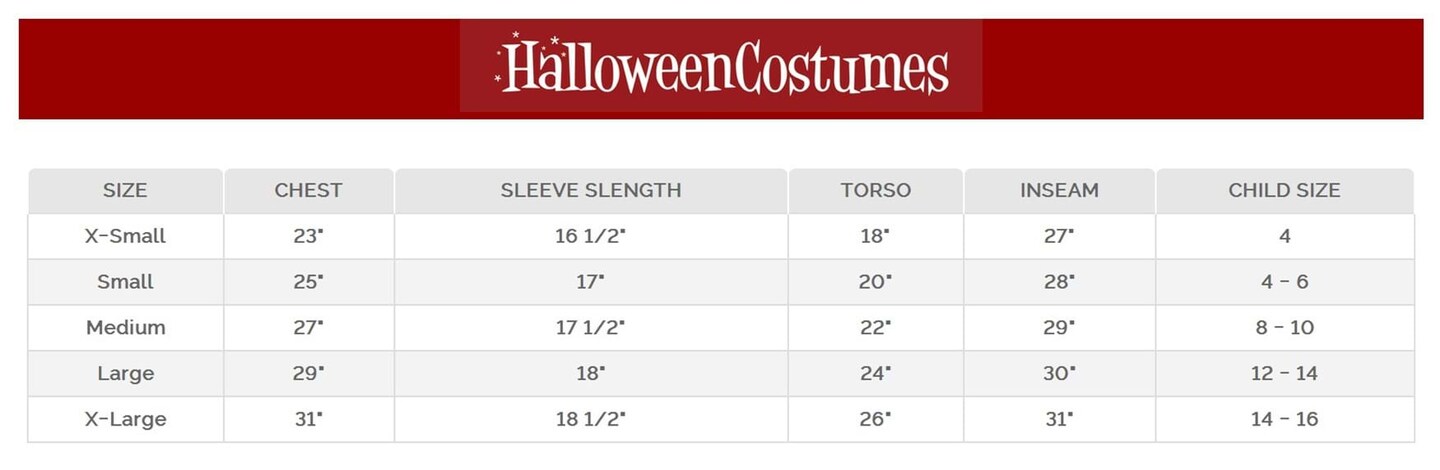Select the X-Small size row label
The height and width of the screenshot is (470, 1440).
125,237
